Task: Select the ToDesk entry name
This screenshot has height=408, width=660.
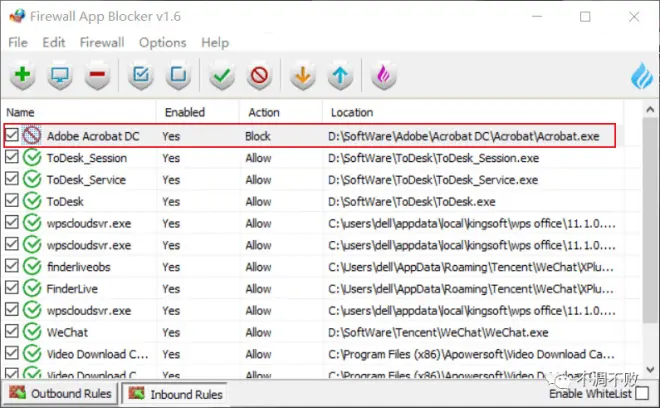Action: tap(65, 201)
